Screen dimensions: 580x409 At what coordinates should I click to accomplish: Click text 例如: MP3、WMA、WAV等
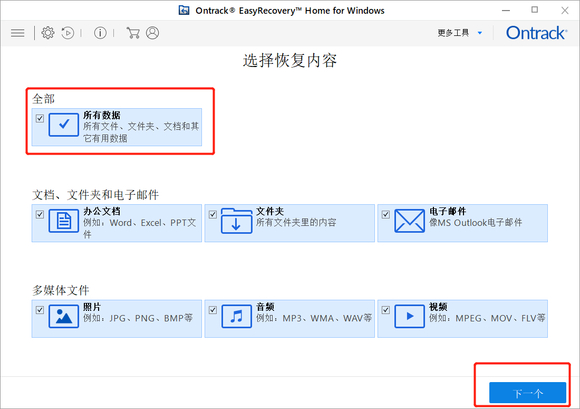[314, 318]
